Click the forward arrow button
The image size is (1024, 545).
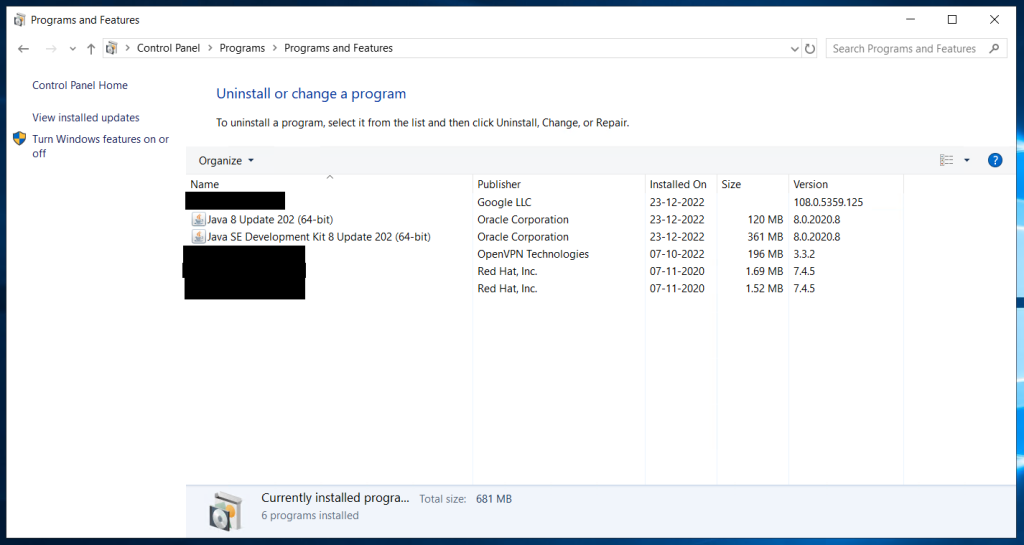[51, 48]
